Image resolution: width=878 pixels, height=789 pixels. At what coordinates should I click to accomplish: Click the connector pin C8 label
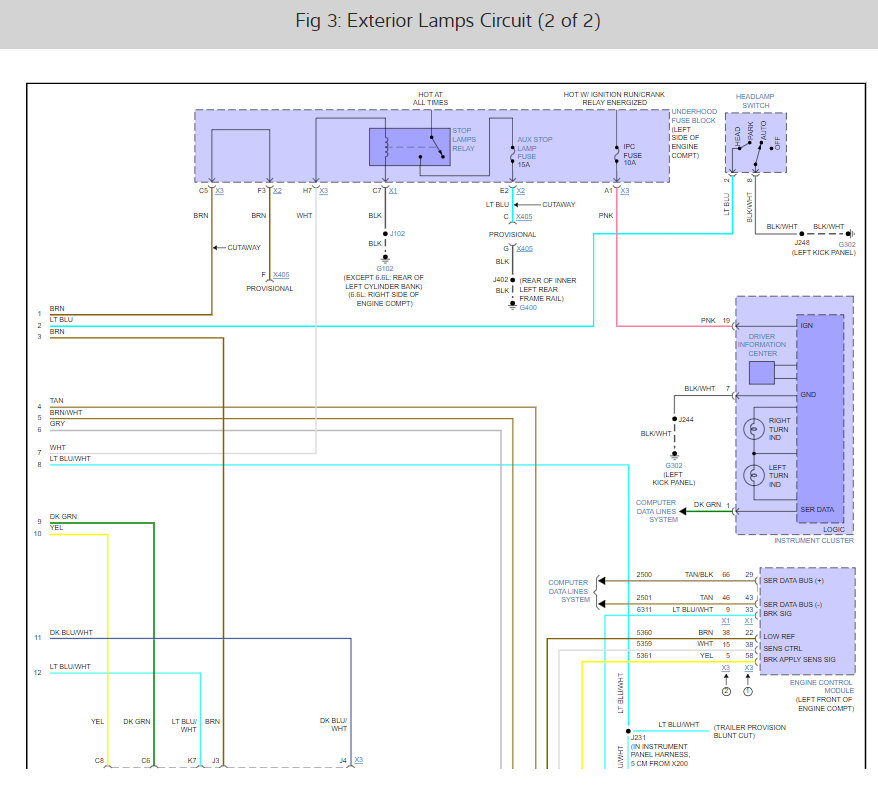(x=99, y=760)
